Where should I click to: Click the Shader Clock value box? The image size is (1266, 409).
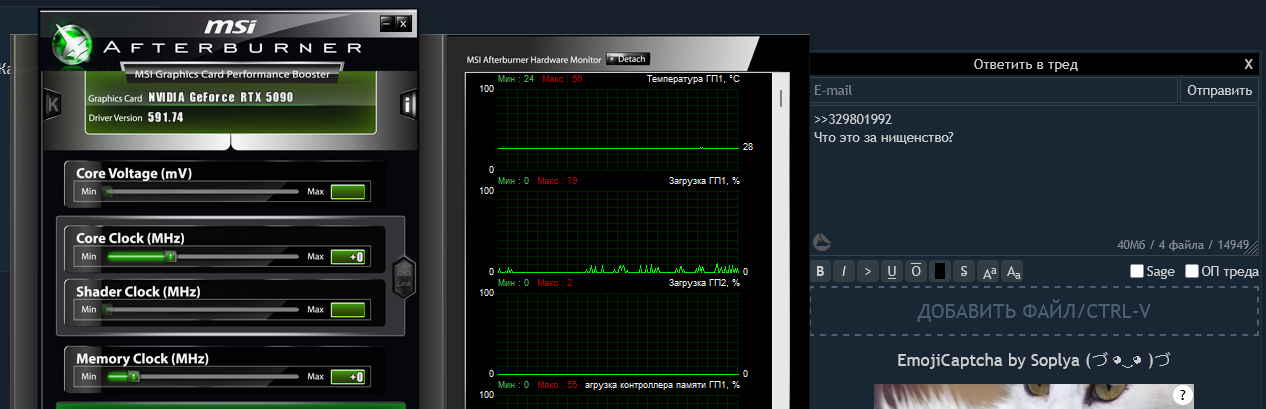click(348, 310)
